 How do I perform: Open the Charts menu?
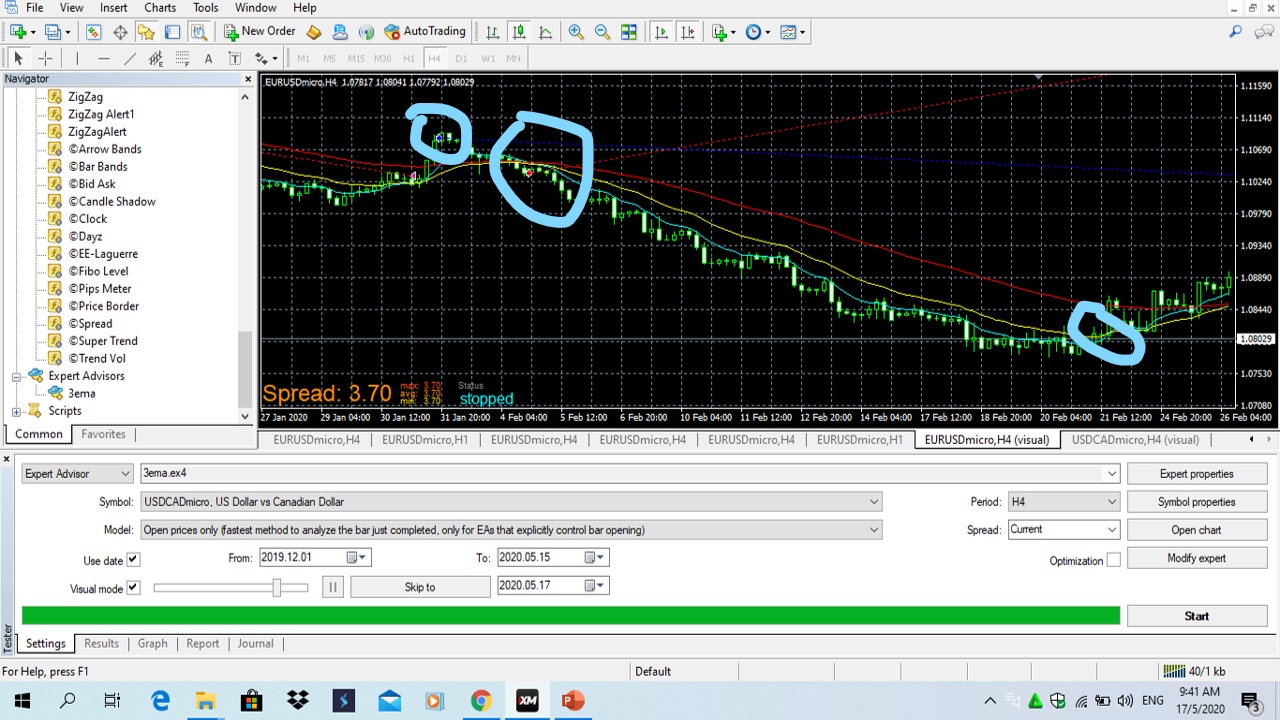click(x=160, y=8)
